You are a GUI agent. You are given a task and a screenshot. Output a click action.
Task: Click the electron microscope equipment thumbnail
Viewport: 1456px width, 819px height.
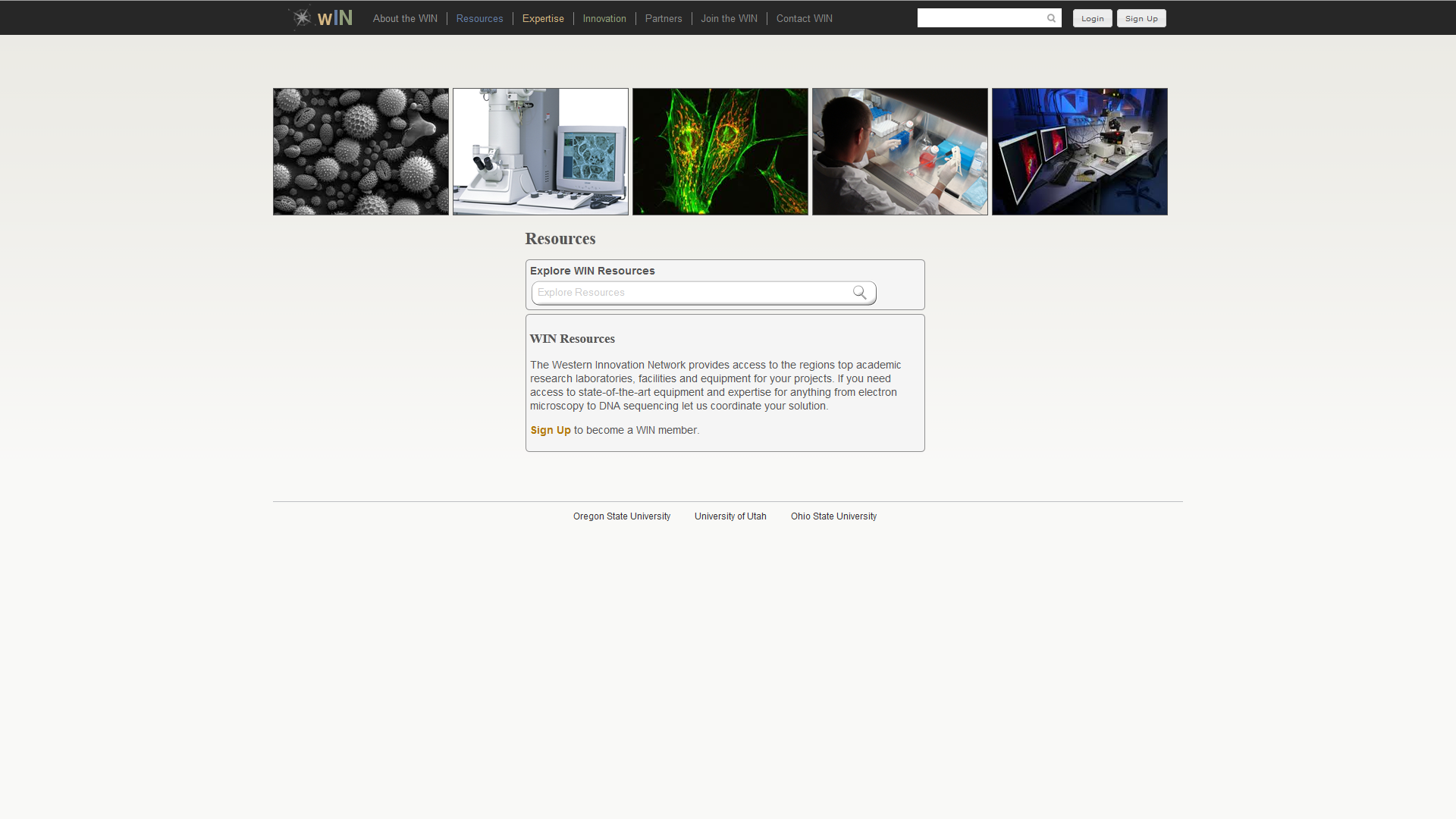541,152
